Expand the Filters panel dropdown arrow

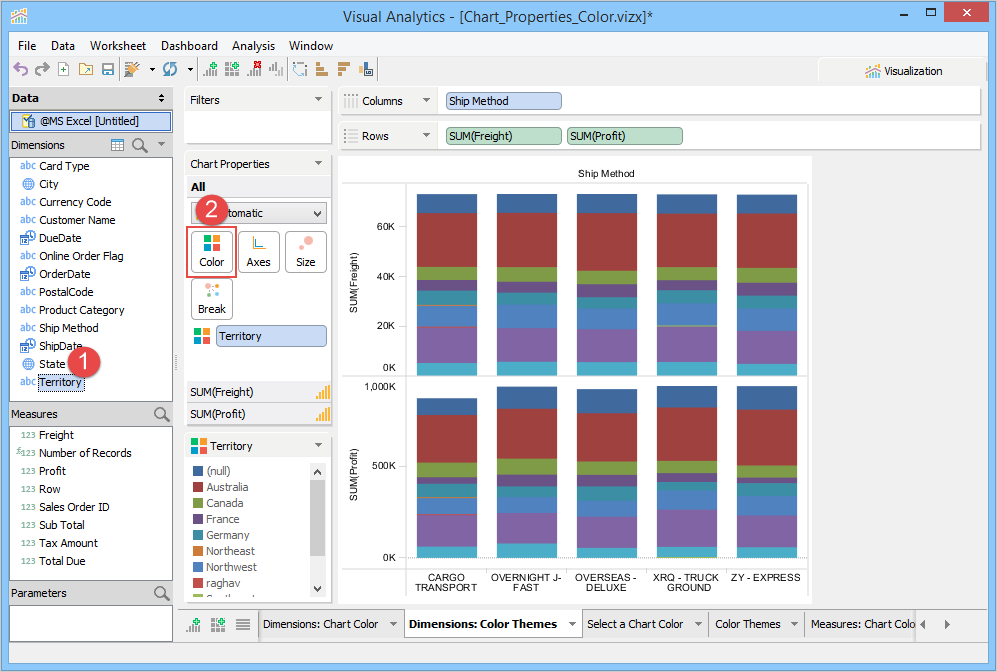[318, 100]
